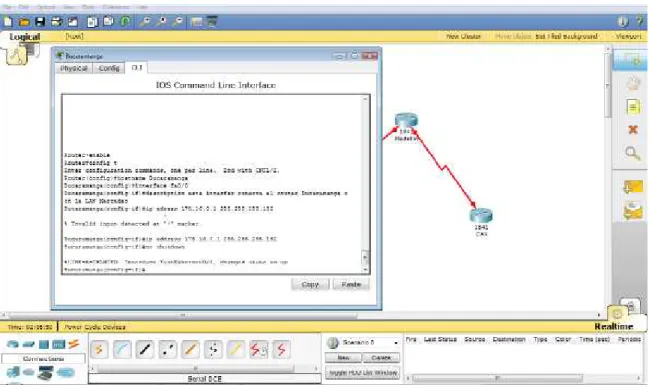Click the PDU list horizontal scrollbar

coord(524,378)
